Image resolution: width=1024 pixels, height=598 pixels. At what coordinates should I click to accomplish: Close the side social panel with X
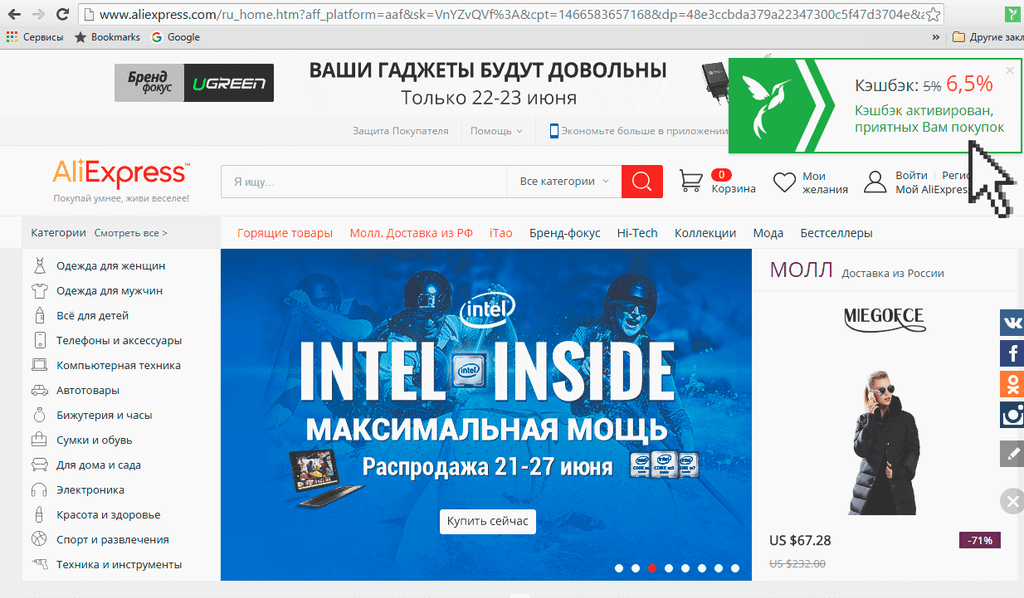point(1012,501)
